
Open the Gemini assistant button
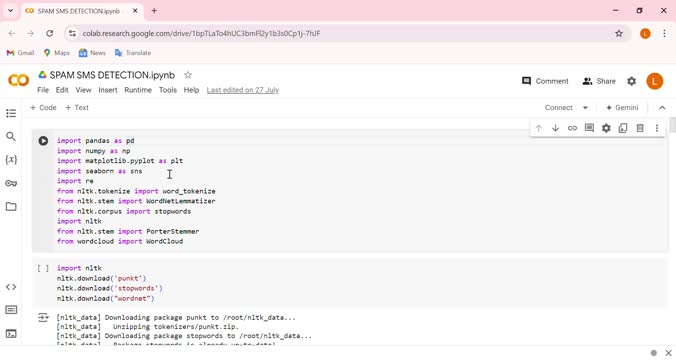622,108
